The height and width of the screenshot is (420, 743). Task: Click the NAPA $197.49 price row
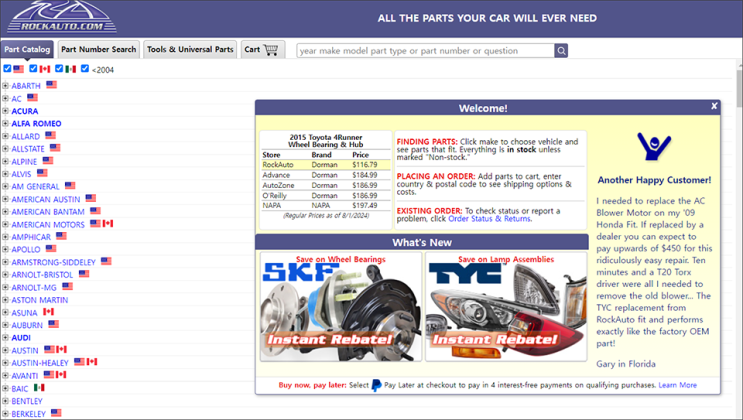pyautogui.click(x=326, y=205)
